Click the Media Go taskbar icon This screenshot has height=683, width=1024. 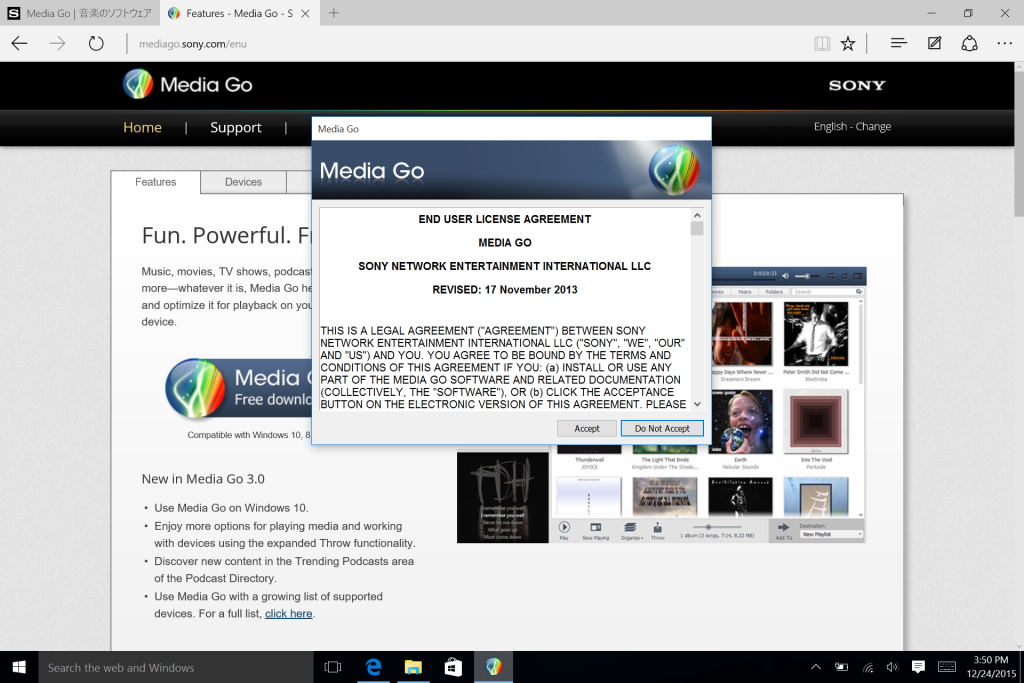(x=494, y=667)
